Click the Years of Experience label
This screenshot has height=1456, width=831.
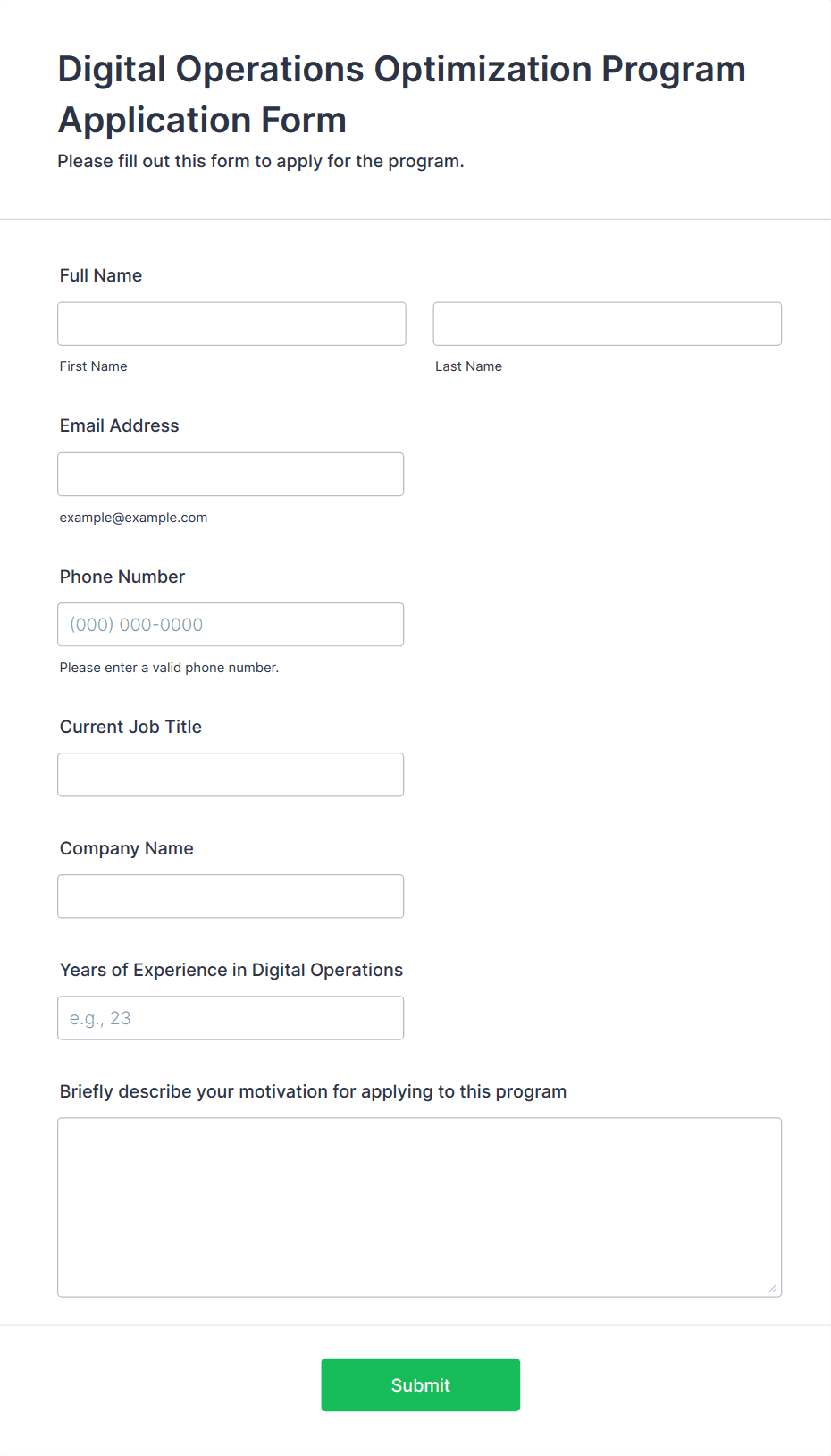point(231,970)
